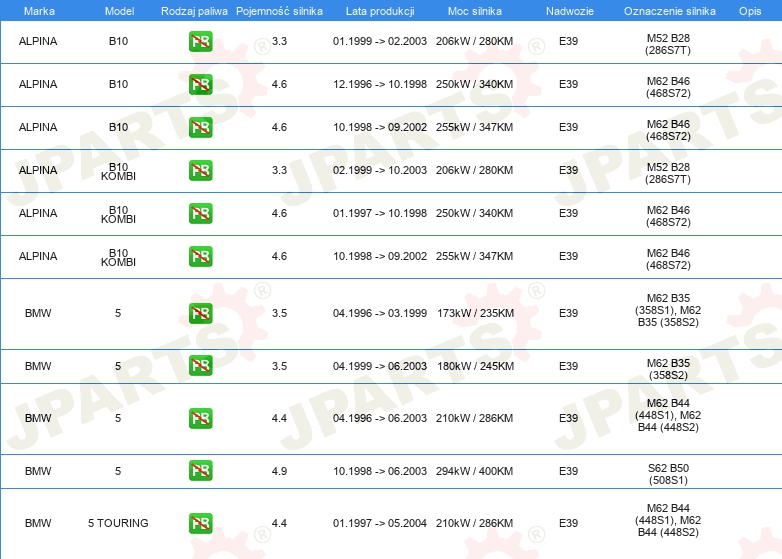Screen dimensions: 782x559
Task: Click the 5 TOURING model cell
Action: (118, 523)
